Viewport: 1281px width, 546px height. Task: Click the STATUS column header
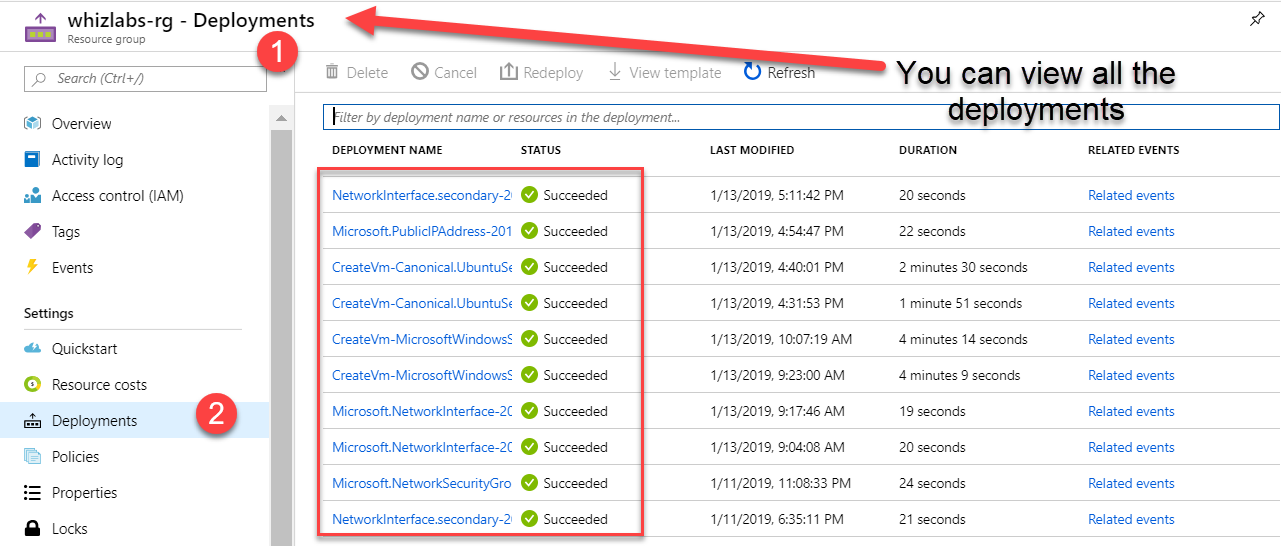pos(541,150)
